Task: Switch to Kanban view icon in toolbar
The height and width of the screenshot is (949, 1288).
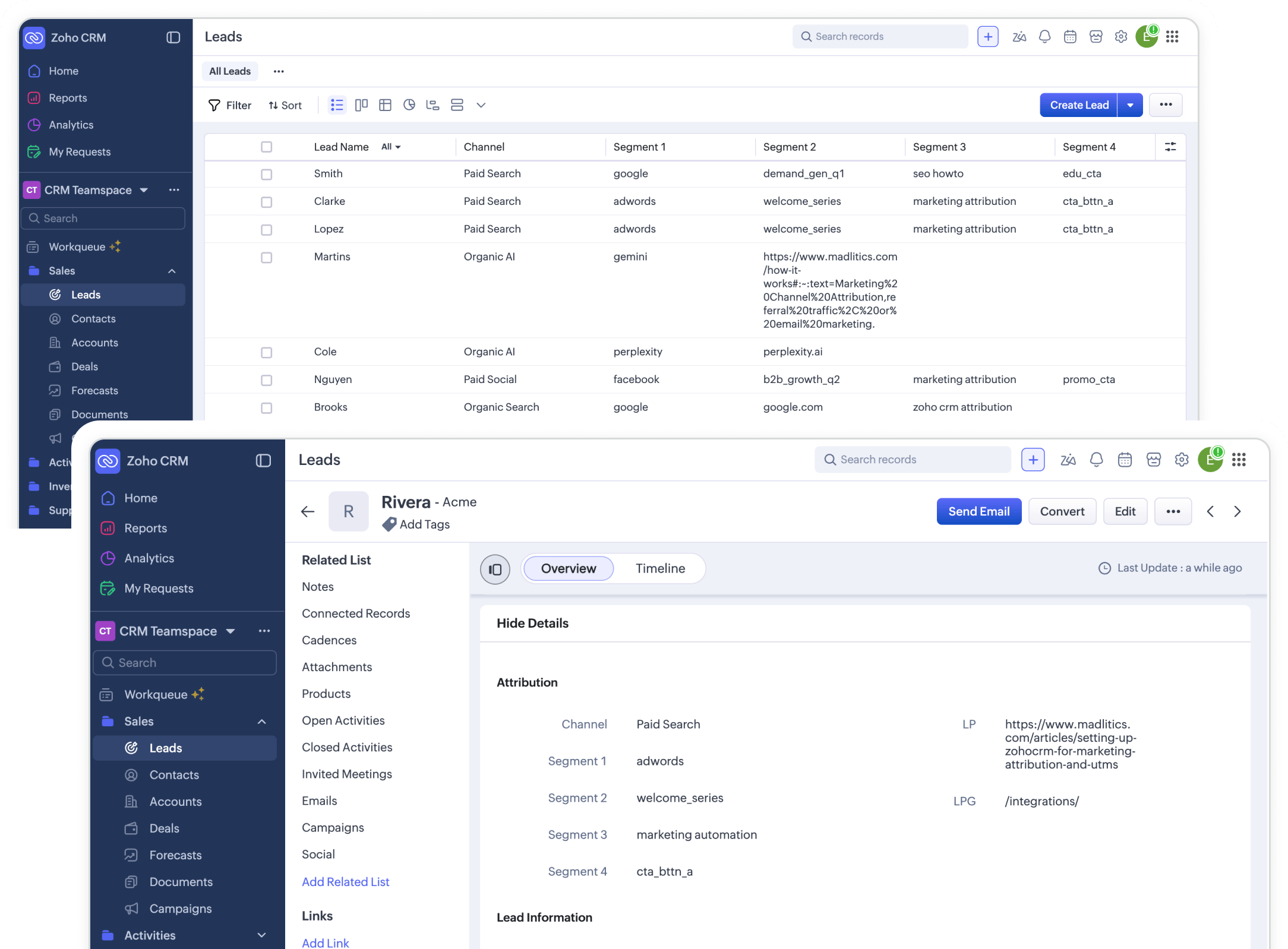Action: click(x=361, y=105)
